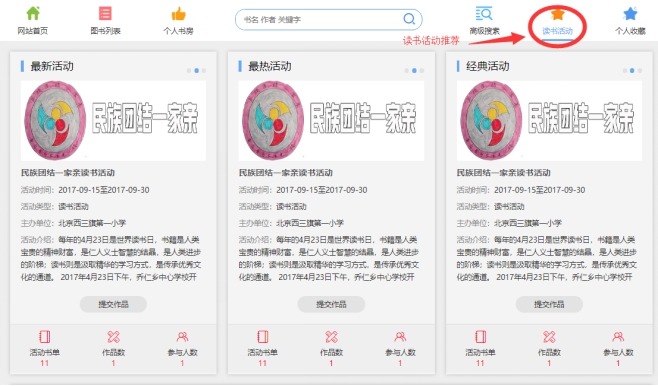Click the 网站首页 nav label
The width and height of the screenshot is (658, 386).
point(33,31)
